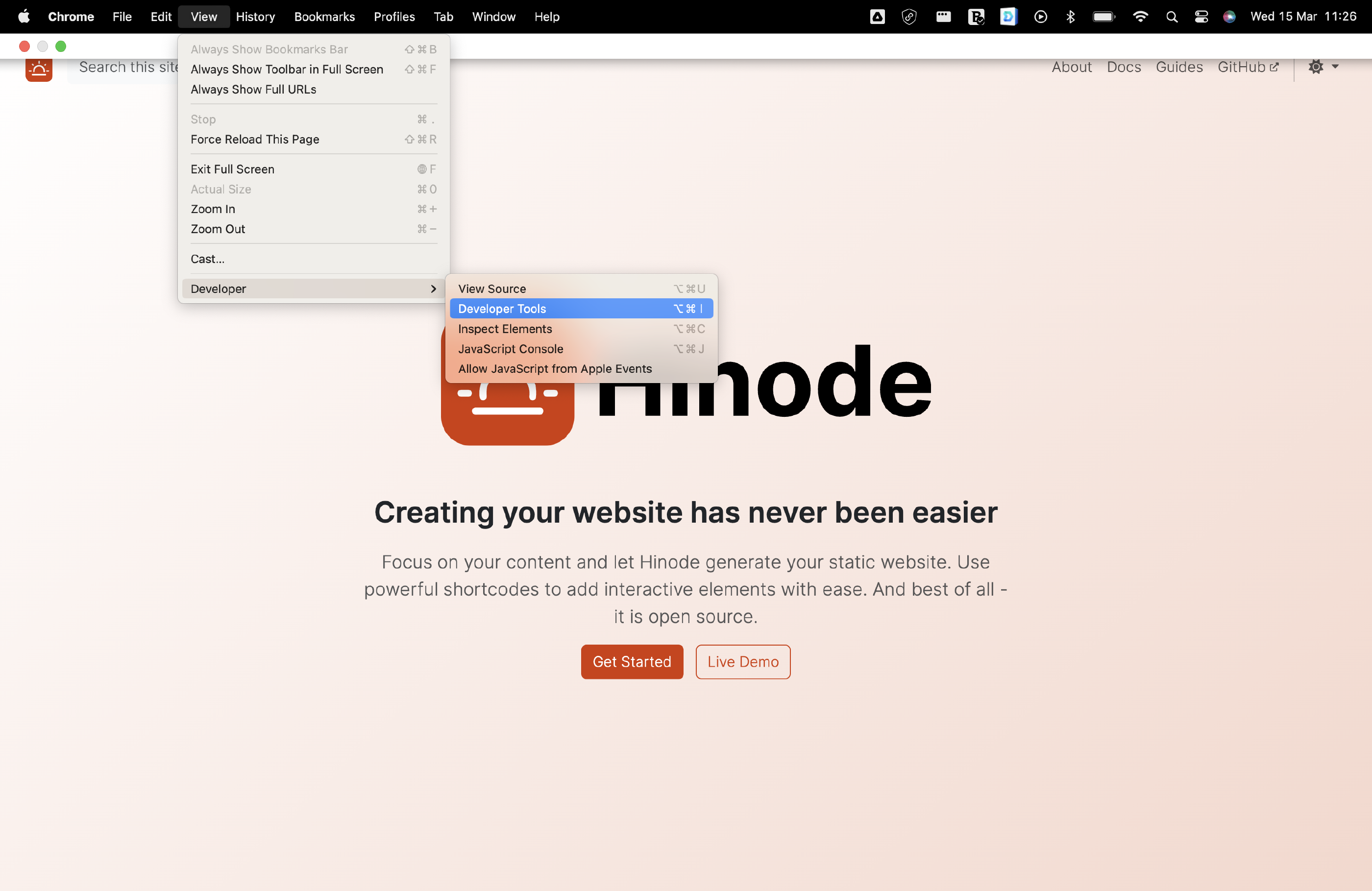Click the Search this site field
The width and height of the screenshot is (1372, 891).
pyautogui.click(x=128, y=68)
